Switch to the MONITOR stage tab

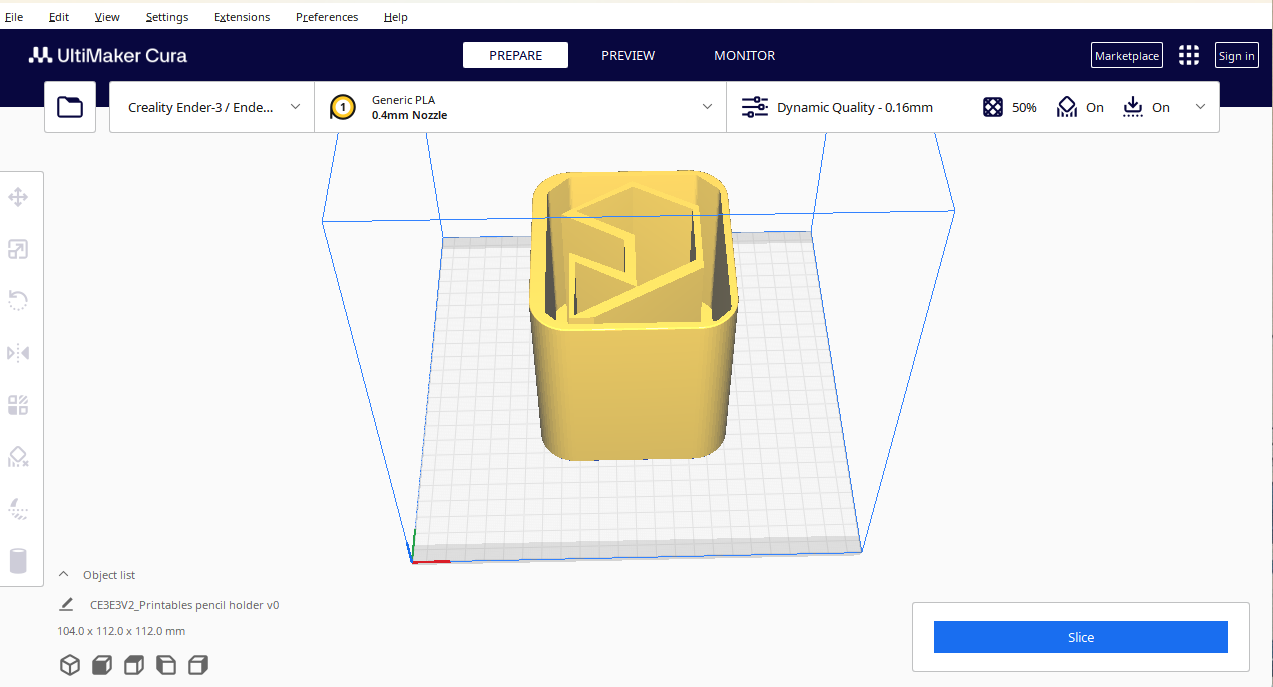click(744, 56)
